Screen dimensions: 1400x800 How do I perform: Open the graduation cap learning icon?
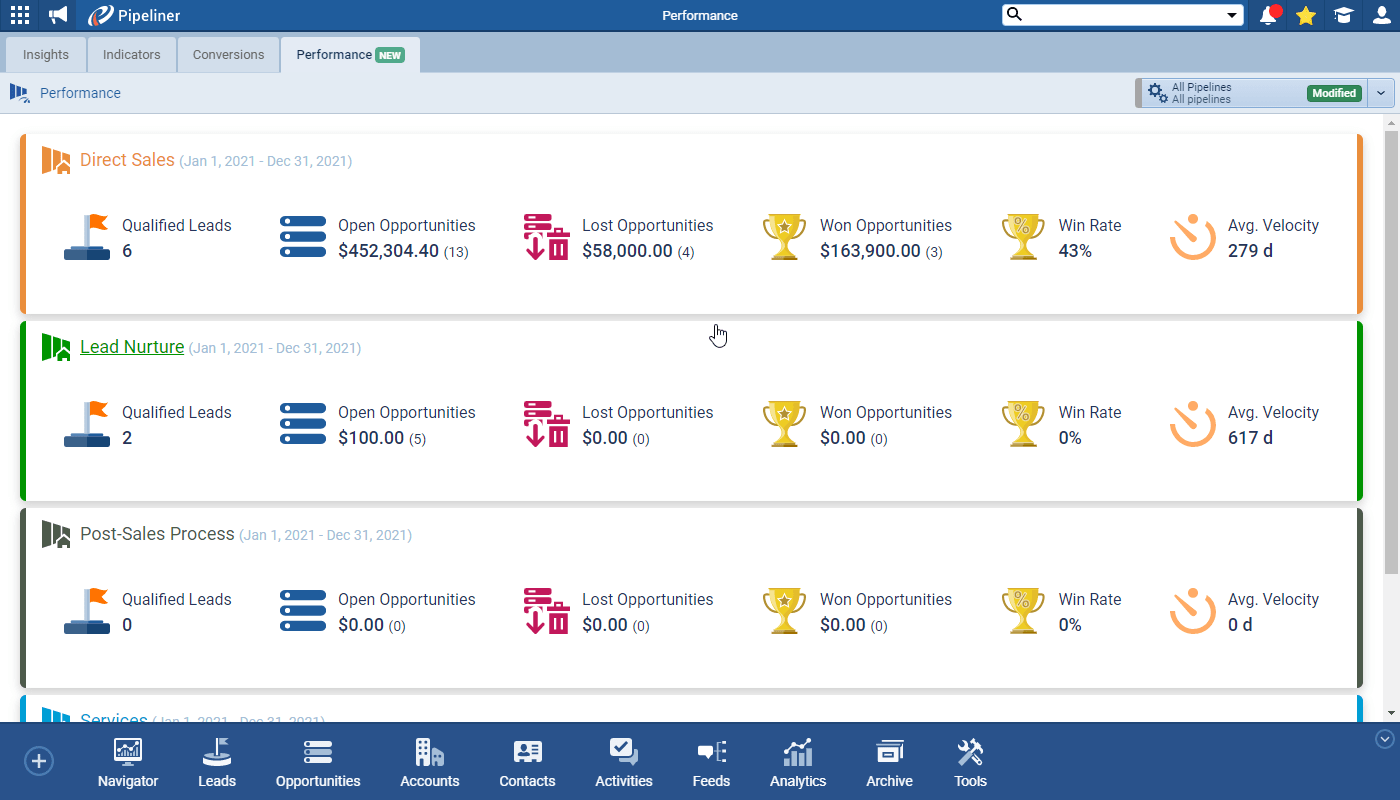tap(1343, 15)
